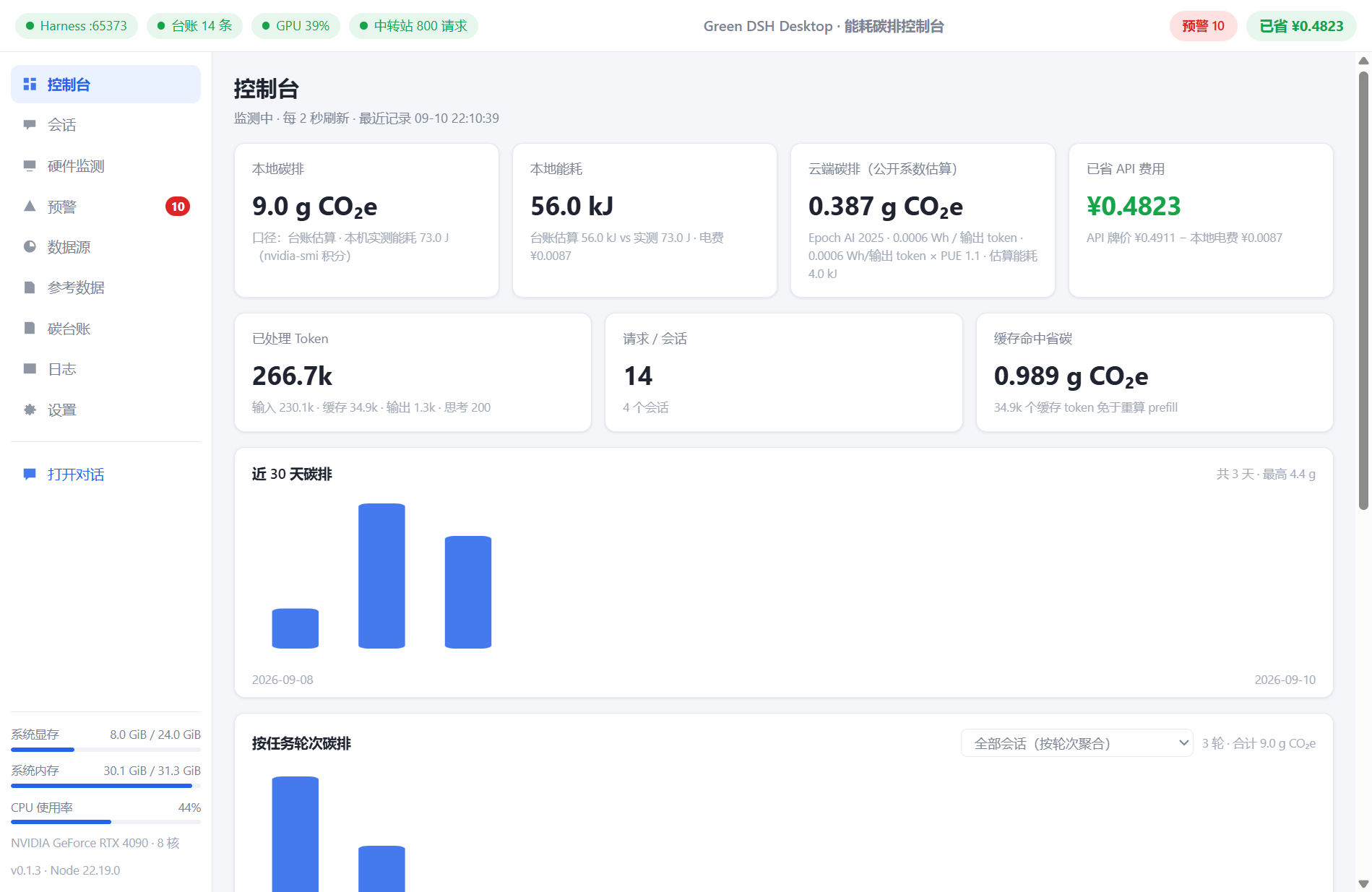Click the page vertical scrollbar thumb
The width and height of the screenshot is (1372, 892).
click(x=1363, y=289)
